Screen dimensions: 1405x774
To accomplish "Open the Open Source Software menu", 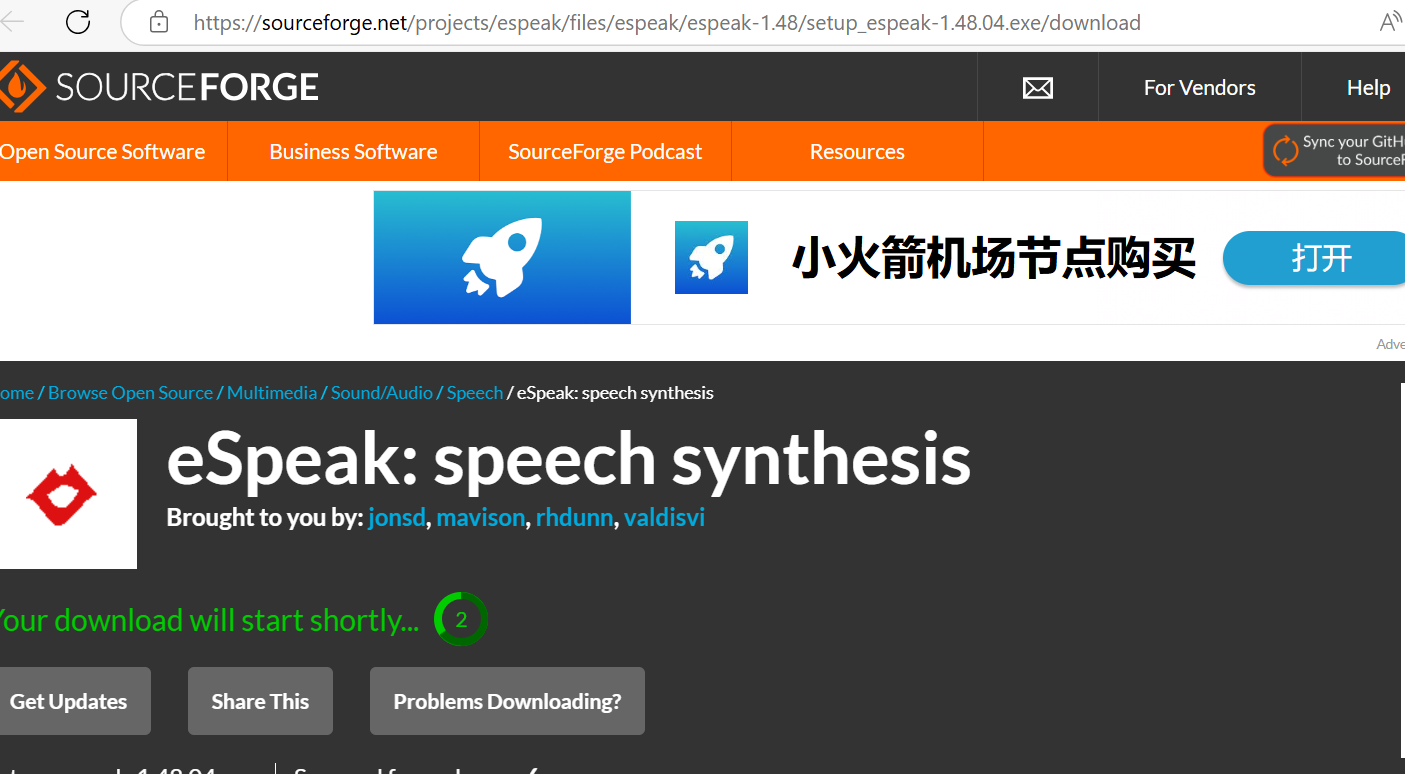I will pos(102,152).
